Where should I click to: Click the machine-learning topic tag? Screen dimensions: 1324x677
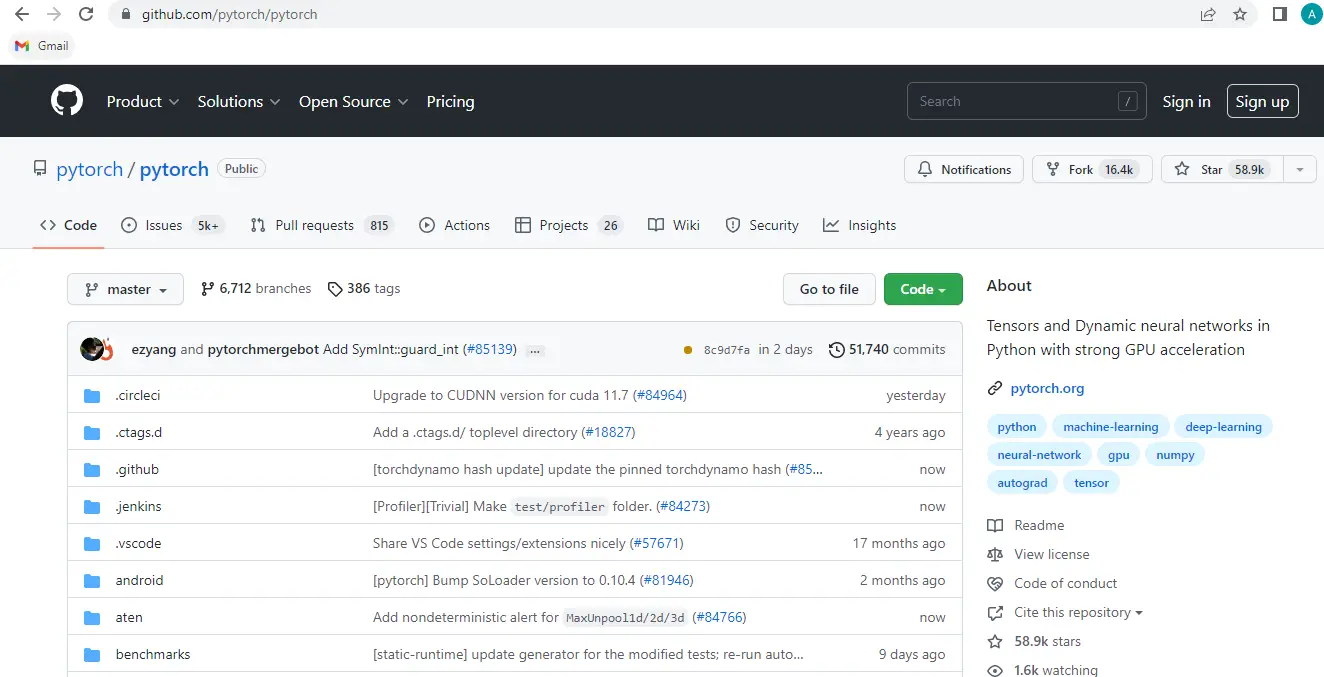coord(1111,427)
